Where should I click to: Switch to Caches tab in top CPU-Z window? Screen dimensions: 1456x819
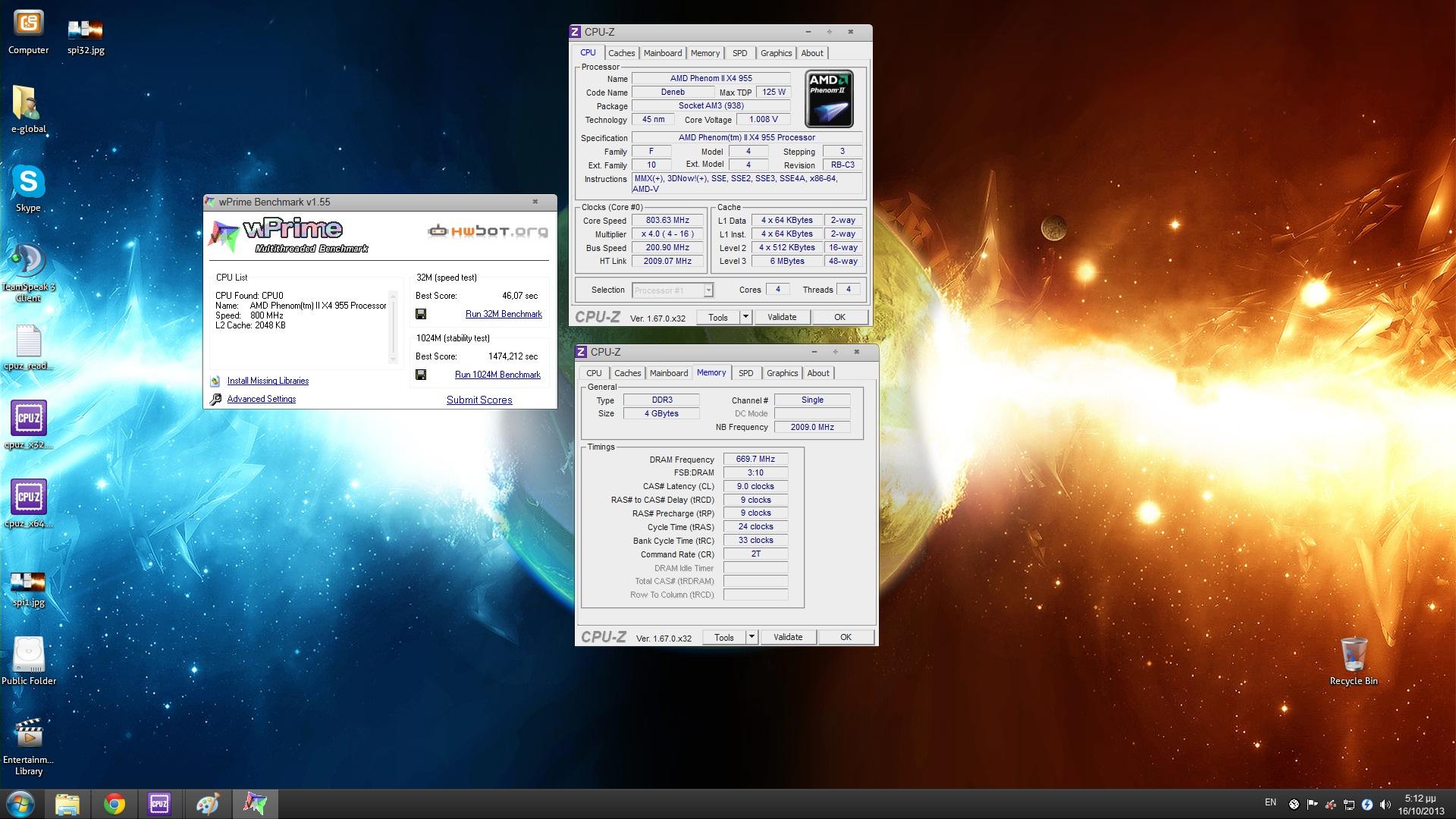pyautogui.click(x=621, y=53)
